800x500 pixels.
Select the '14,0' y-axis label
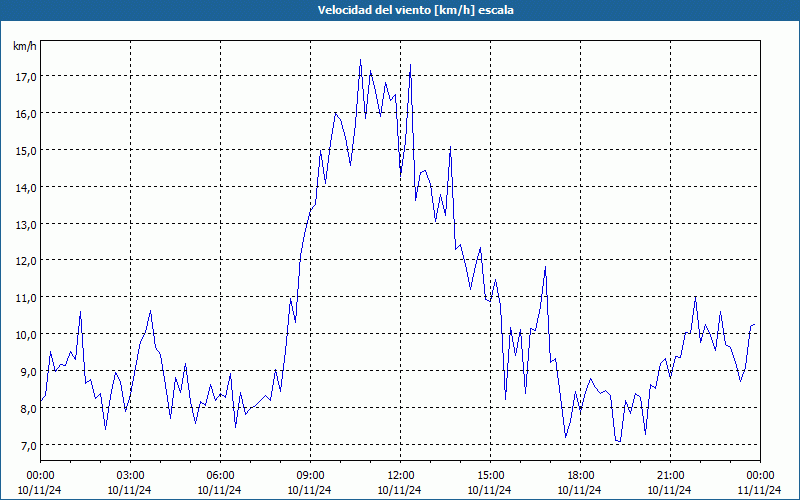point(26,188)
